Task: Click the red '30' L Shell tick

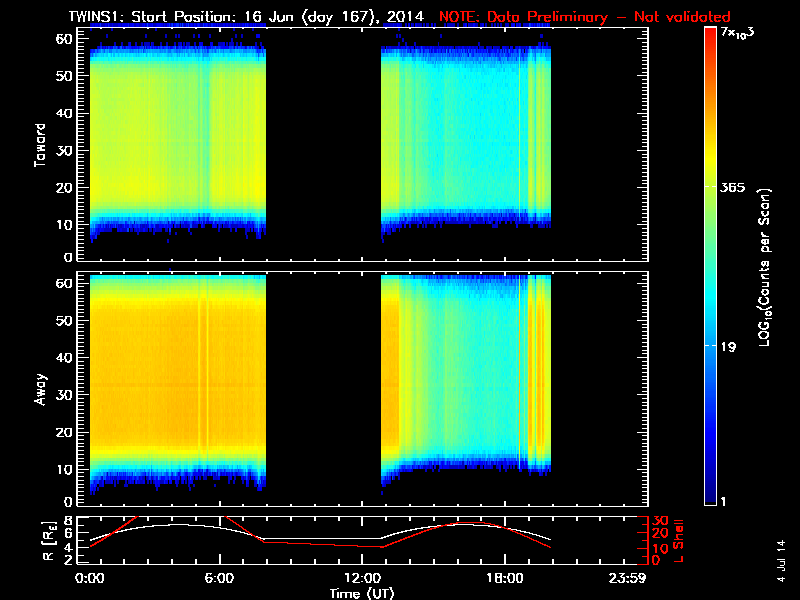Action: coord(660,521)
